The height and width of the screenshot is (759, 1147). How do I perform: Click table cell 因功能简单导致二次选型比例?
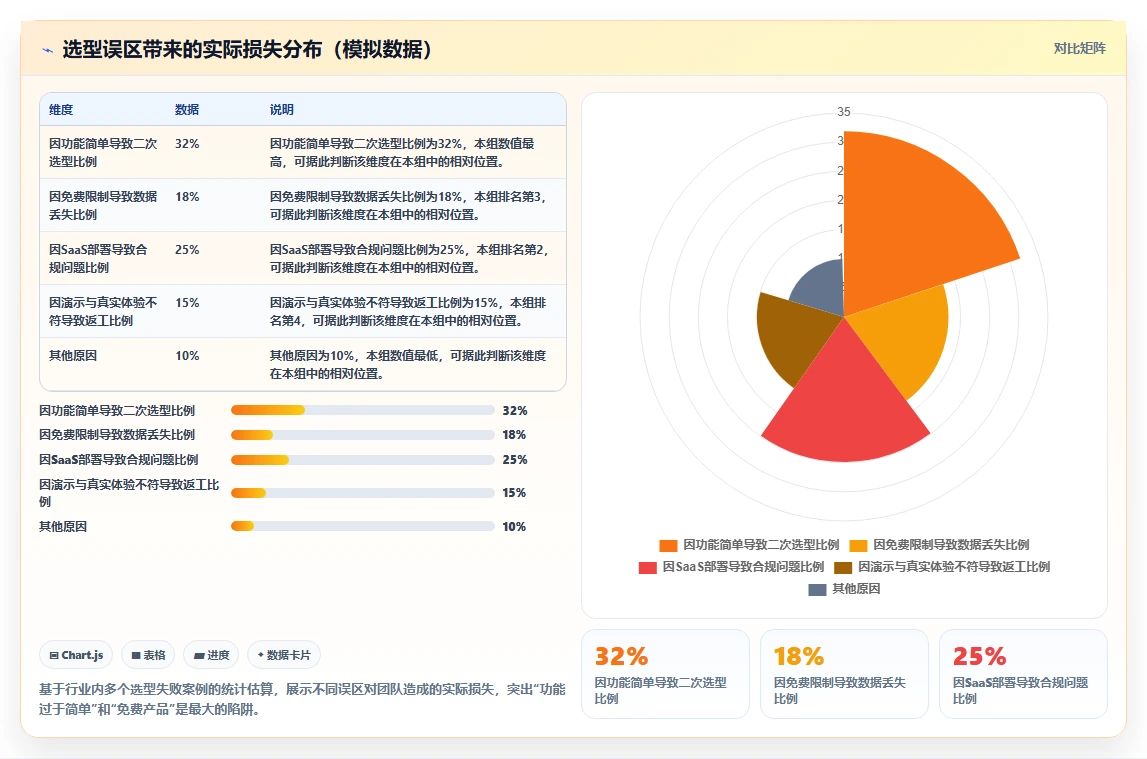click(x=103, y=153)
